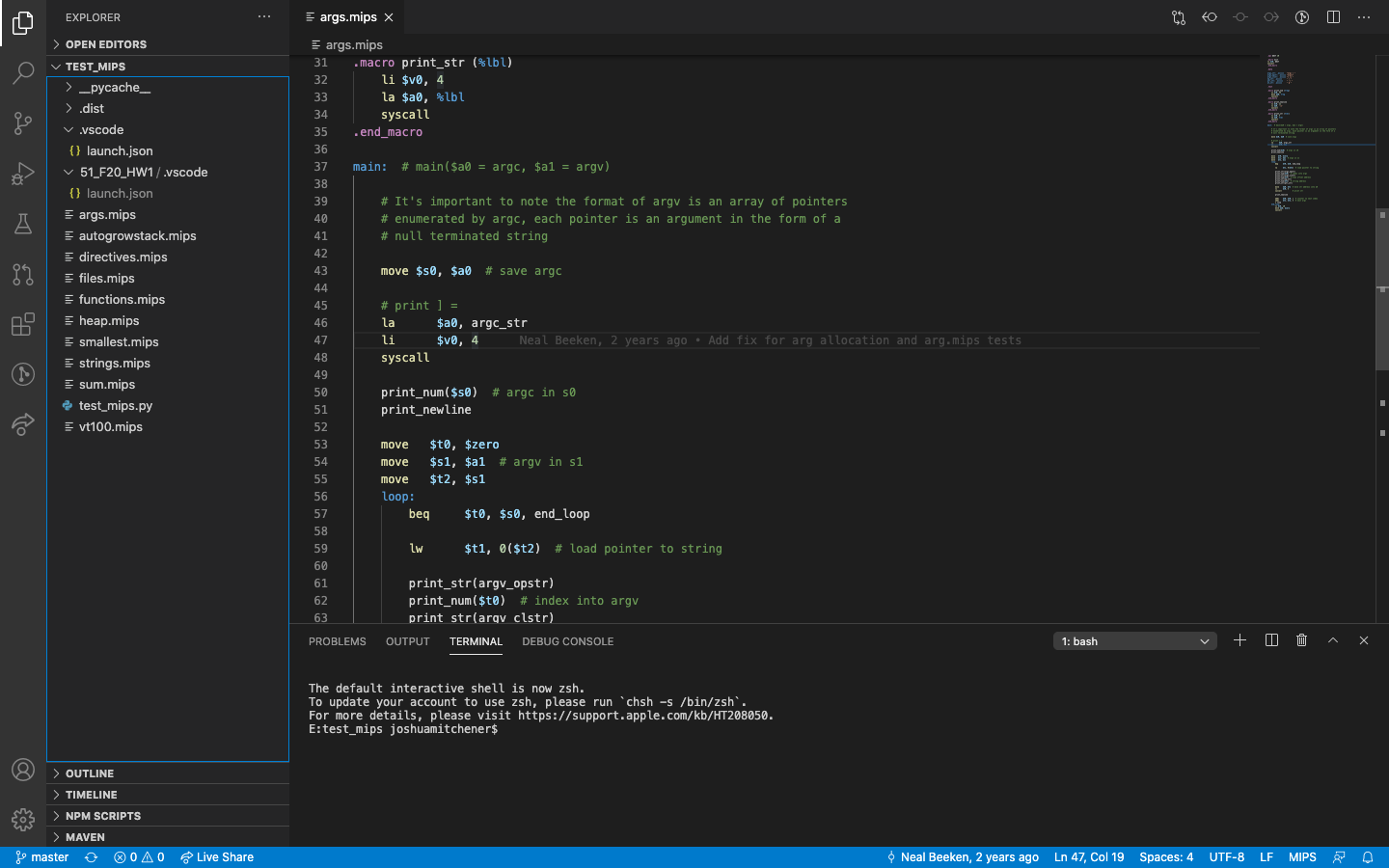Open the terminal selector dropdown '1: bash'
1389x868 pixels.
tap(1135, 641)
